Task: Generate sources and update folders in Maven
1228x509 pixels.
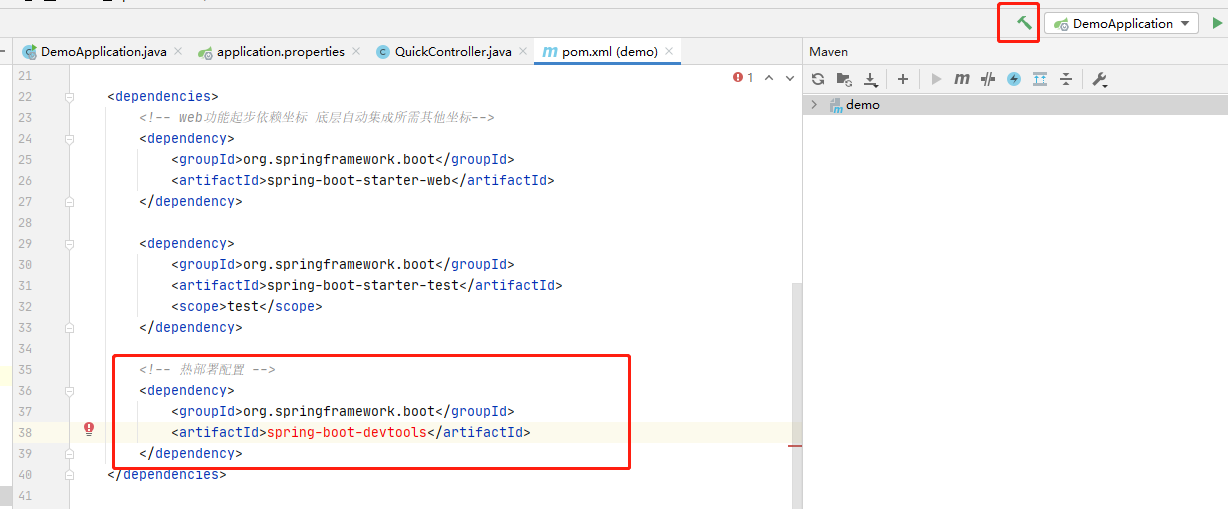Action: pos(844,79)
